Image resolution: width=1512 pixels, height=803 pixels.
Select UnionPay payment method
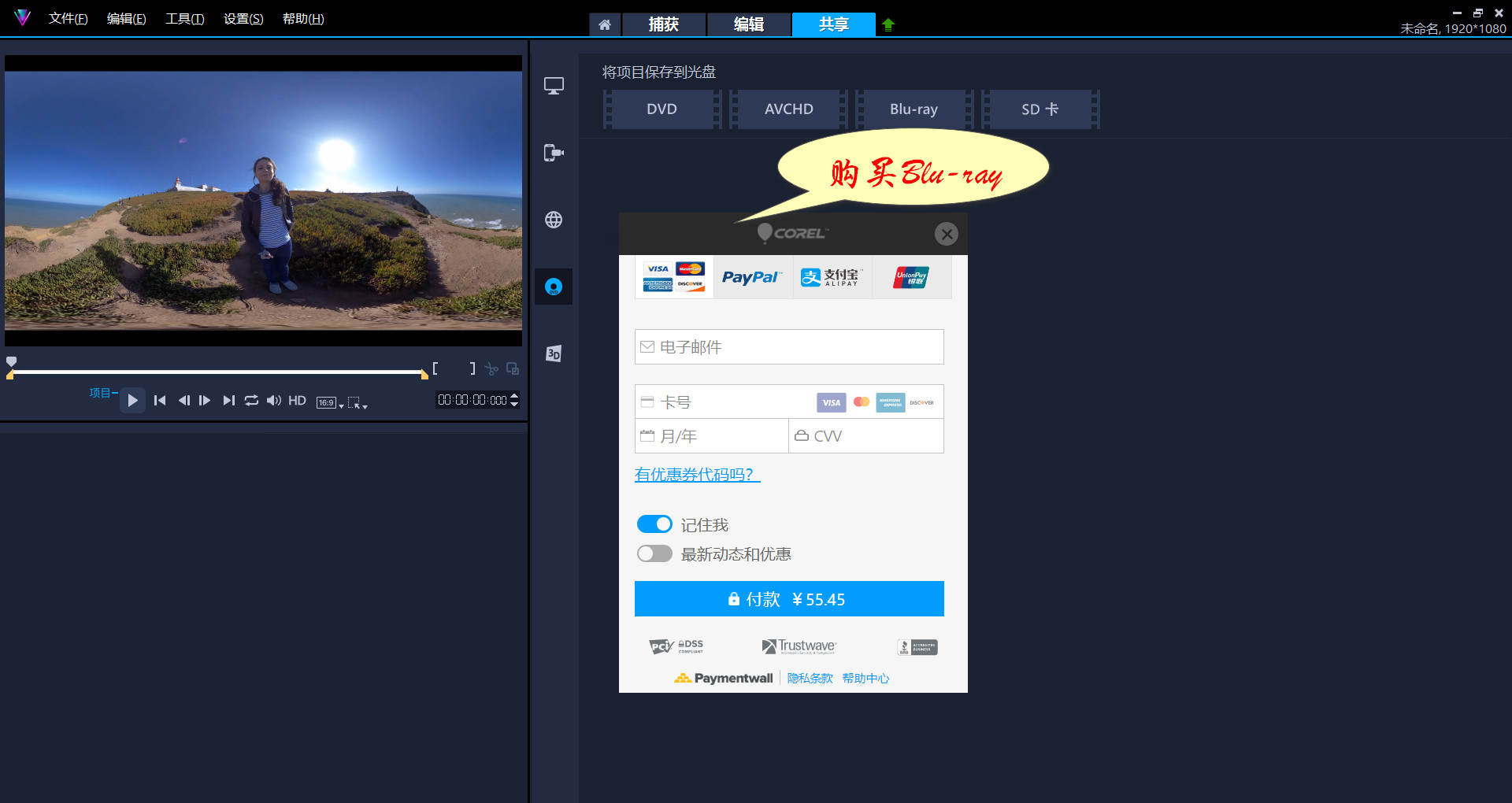[912, 277]
